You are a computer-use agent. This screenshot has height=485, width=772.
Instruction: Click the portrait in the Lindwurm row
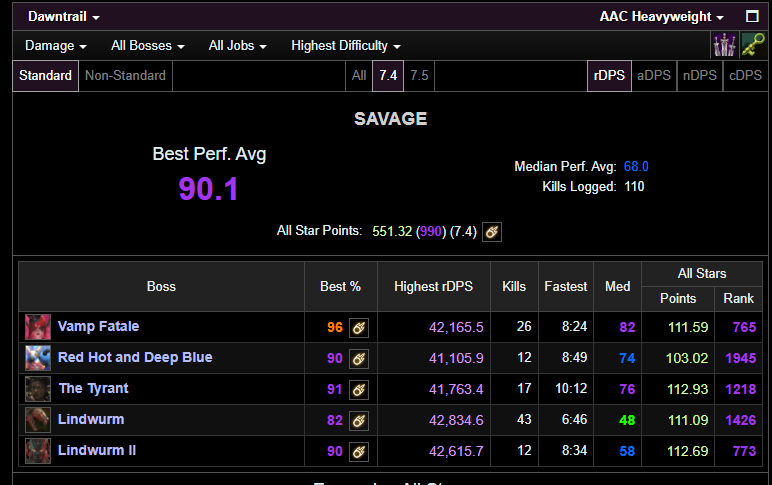38,420
